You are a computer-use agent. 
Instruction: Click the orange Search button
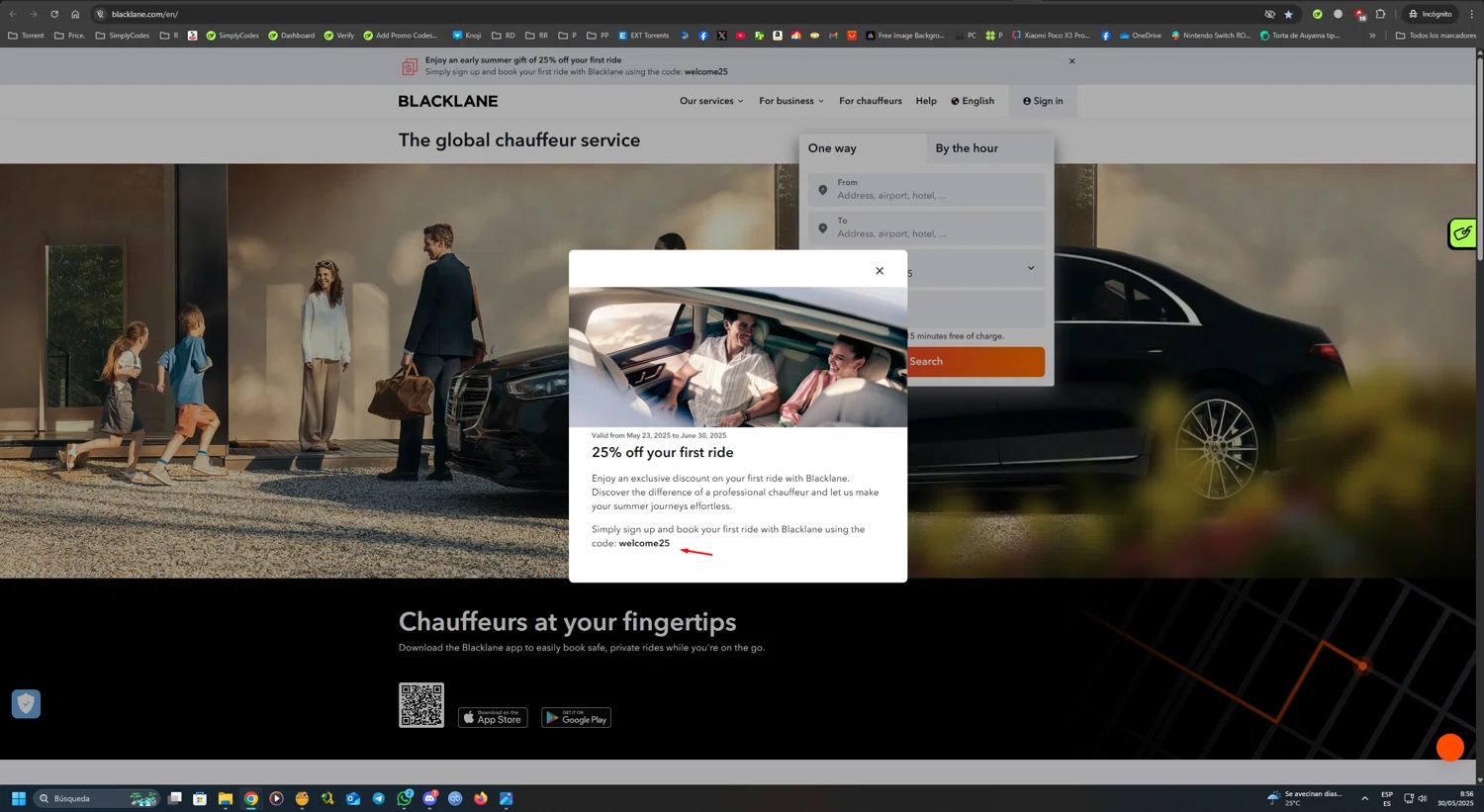975,362
